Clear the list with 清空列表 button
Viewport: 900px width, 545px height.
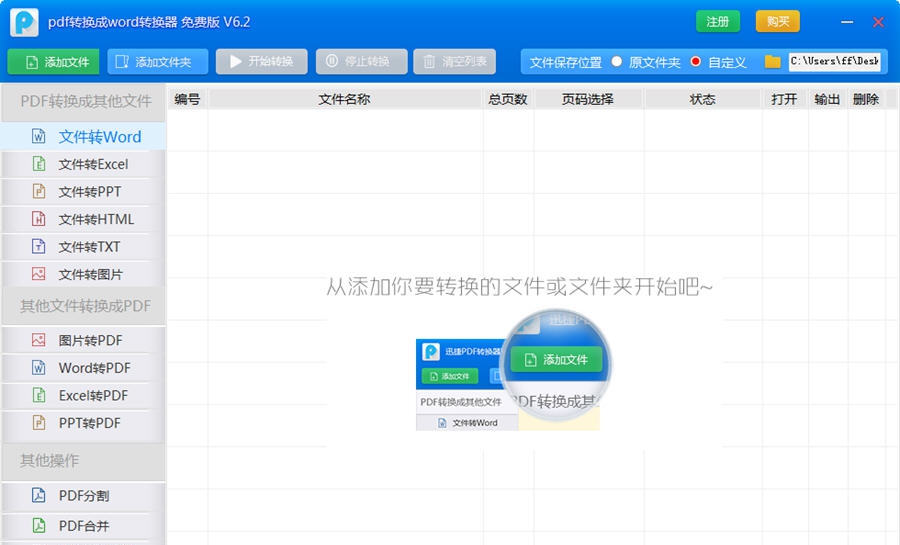pos(455,61)
